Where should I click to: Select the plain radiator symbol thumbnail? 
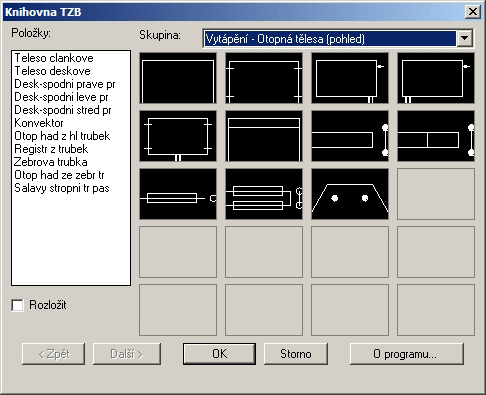(x=178, y=78)
